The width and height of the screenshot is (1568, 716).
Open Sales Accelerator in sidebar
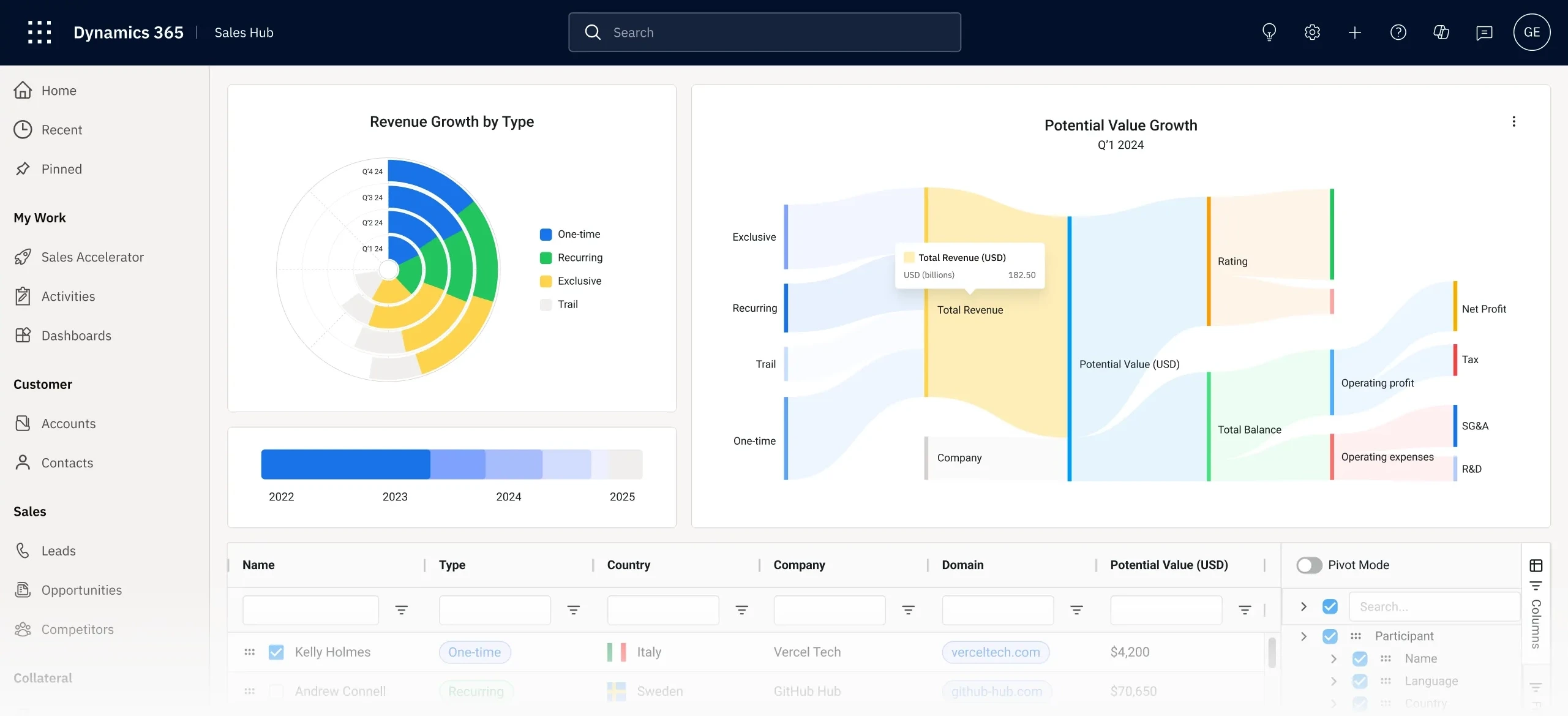92,257
